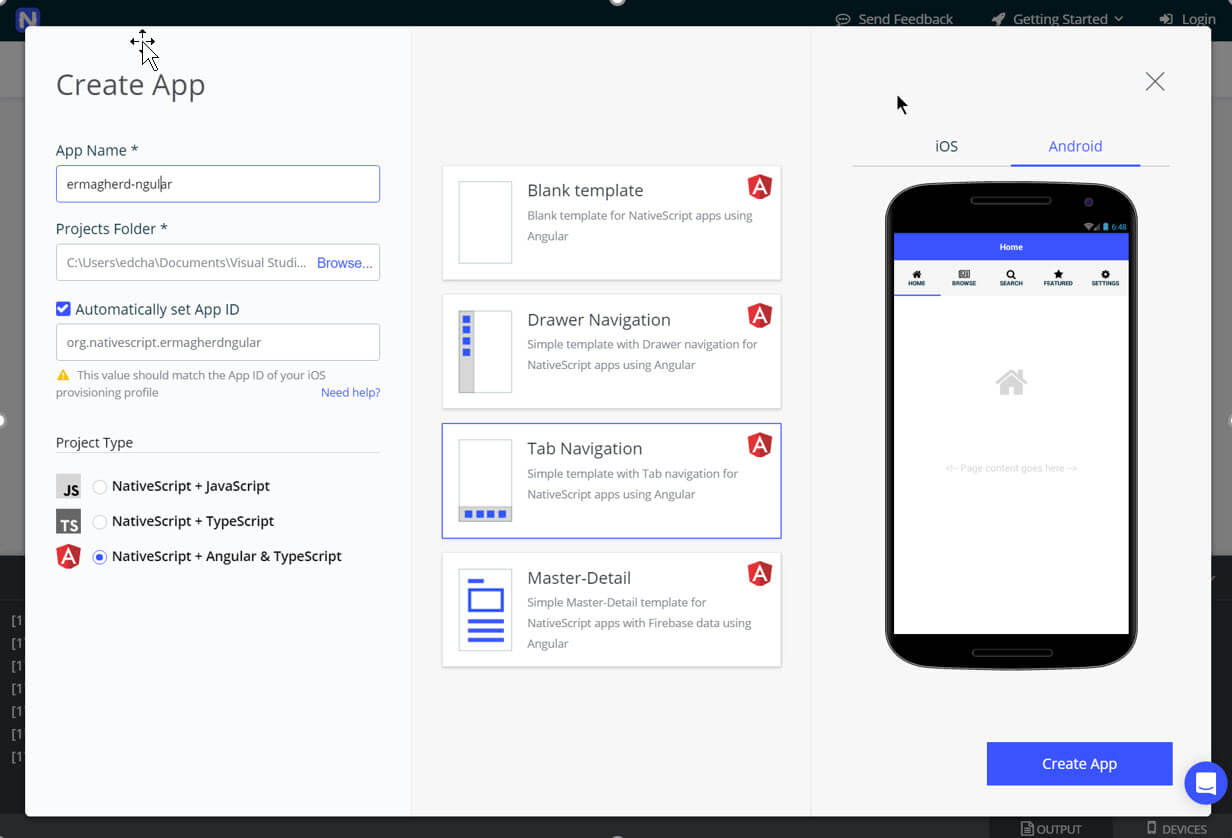Choose NativeScript + Angular & TypeScript option
The image size is (1232, 838).
[x=100, y=557]
